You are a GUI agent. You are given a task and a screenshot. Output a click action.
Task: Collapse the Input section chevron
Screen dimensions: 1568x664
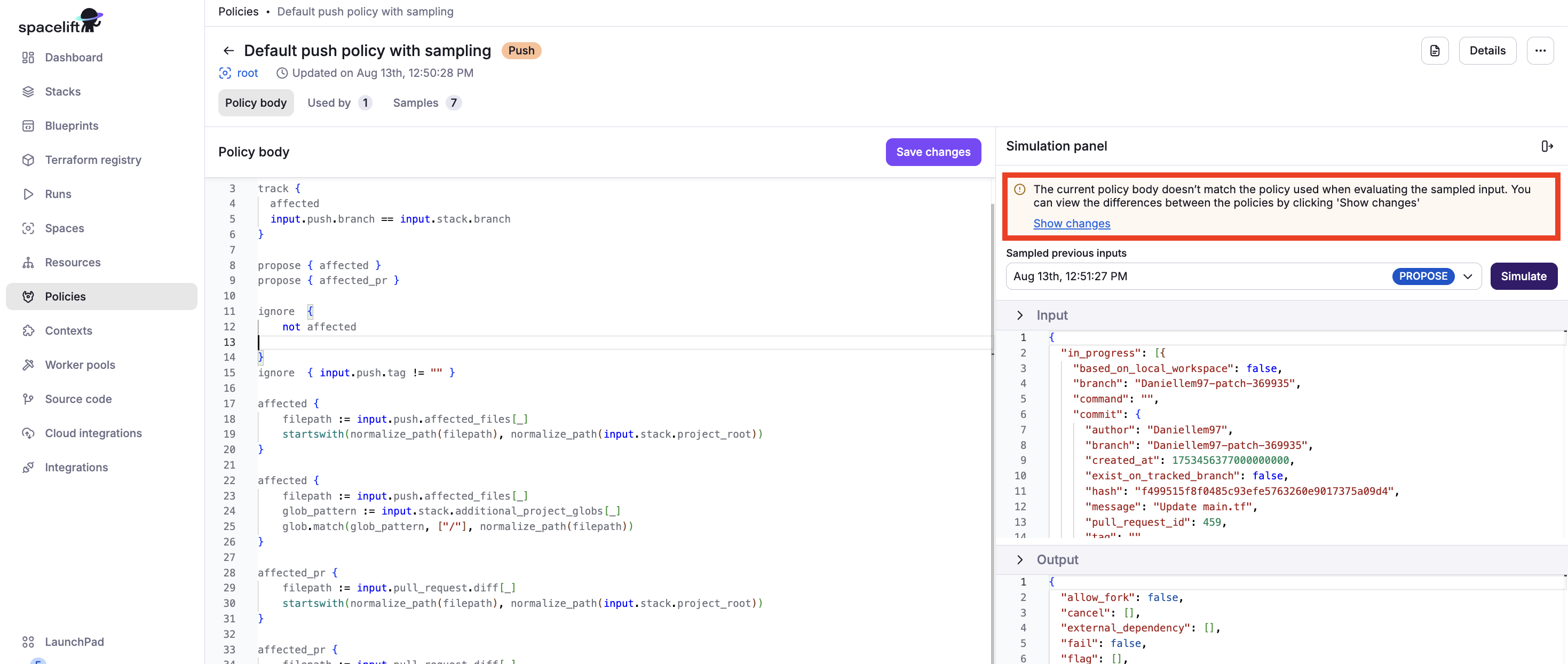(x=1019, y=315)
